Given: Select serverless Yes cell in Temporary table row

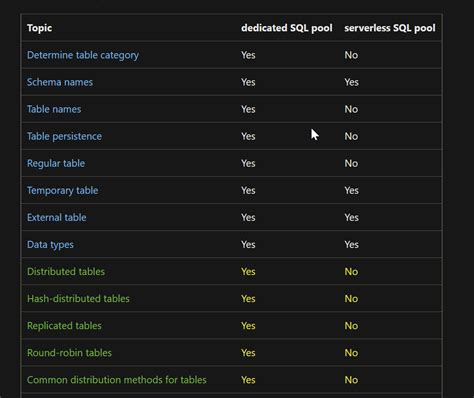Looking at the screenshot, I should pos(351,190).
